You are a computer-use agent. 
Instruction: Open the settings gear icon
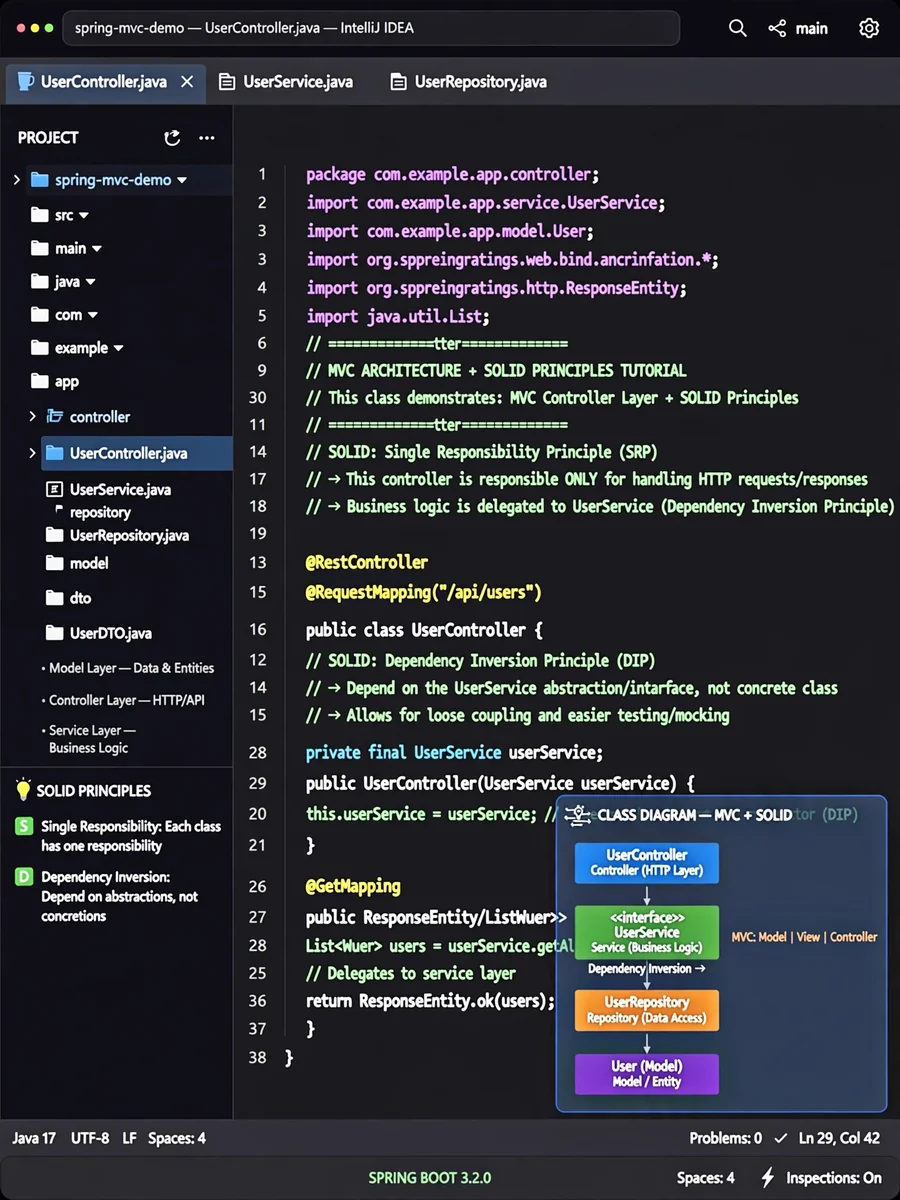(869, 28)
